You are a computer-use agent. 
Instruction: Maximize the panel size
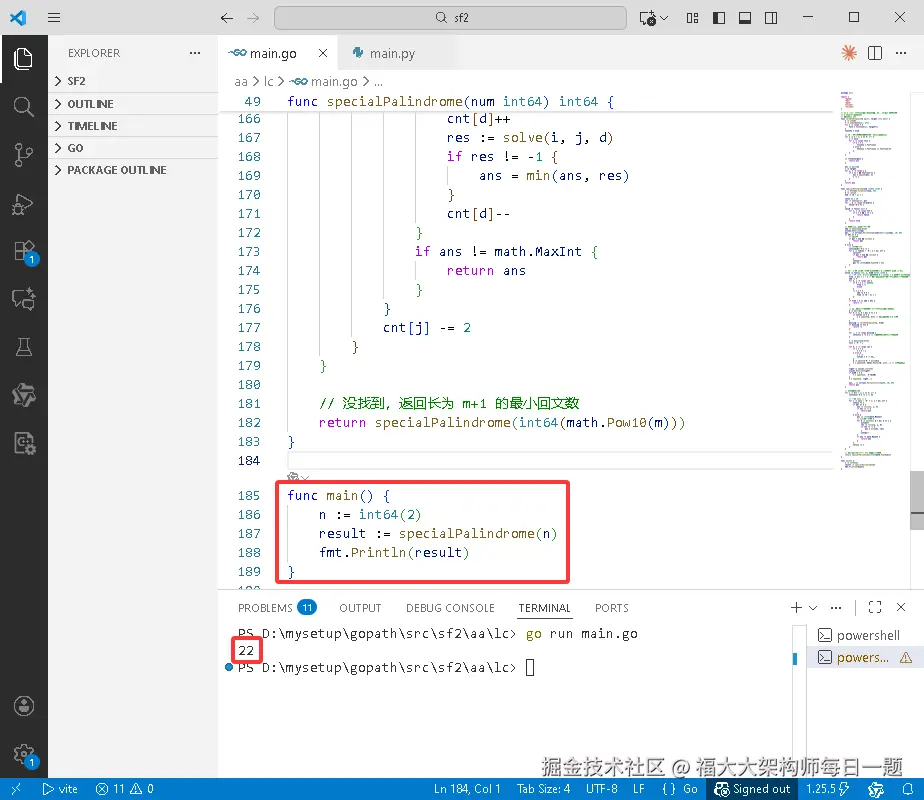tap(875, 607)
